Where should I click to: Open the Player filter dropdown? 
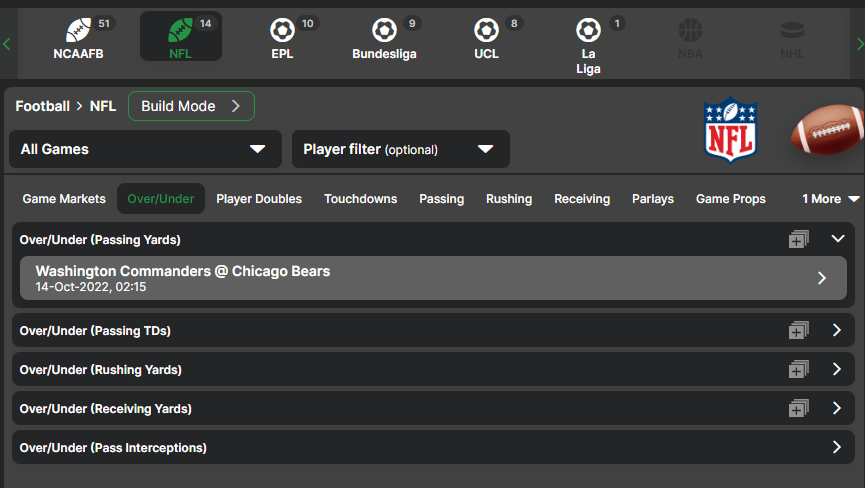click(401, 149)
